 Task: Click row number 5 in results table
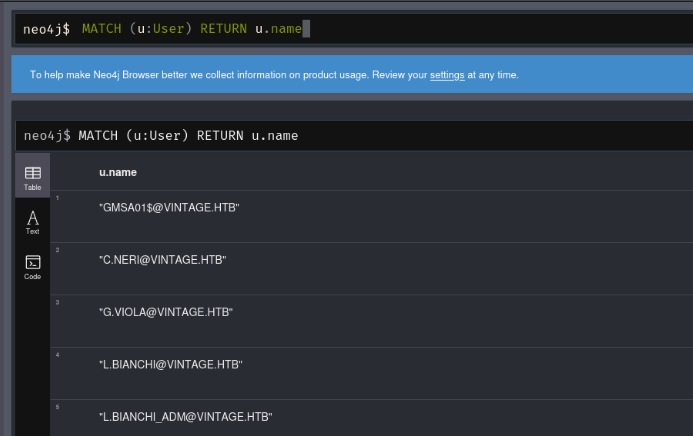58,406
